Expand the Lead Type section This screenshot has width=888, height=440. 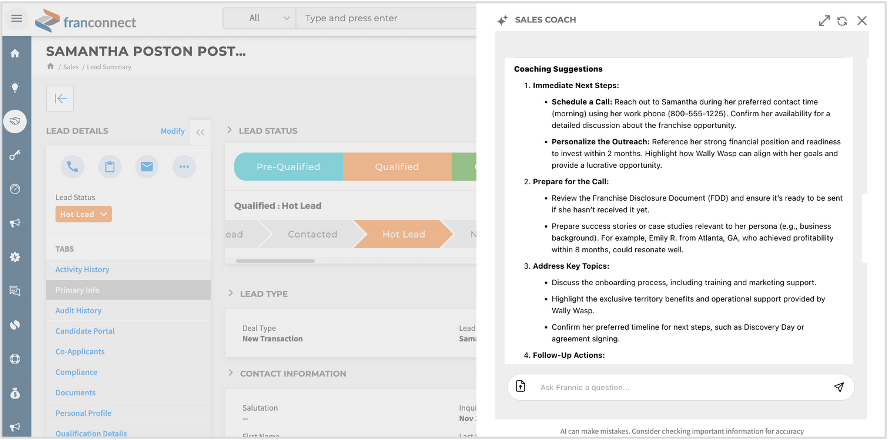[x=229, y=294]
